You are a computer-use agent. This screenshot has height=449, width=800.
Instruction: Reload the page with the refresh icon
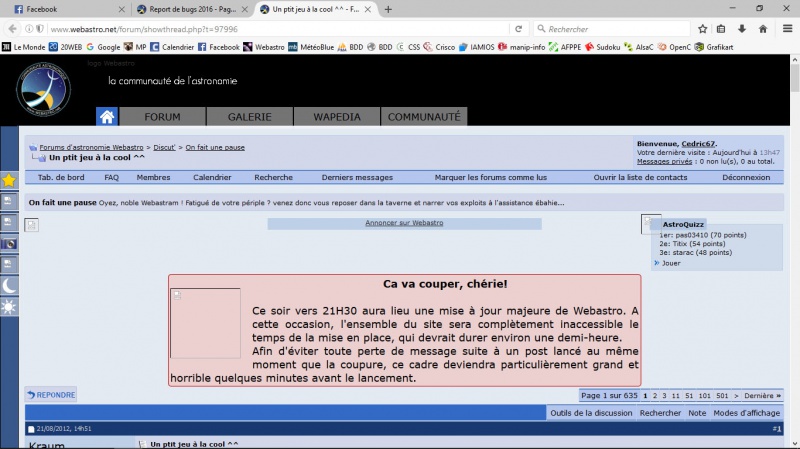(518, 29)
